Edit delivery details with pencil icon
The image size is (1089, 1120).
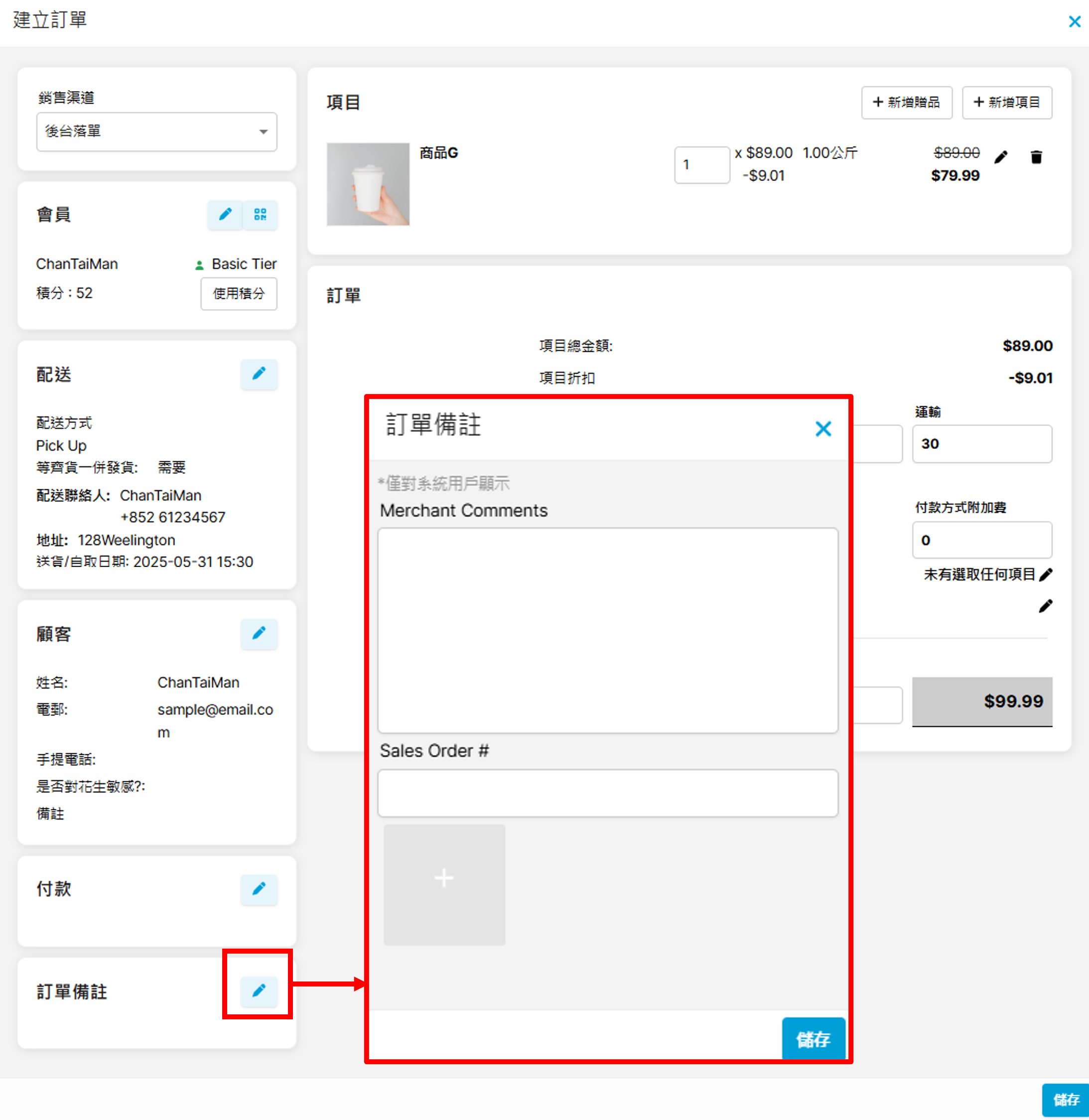coord(259,374)
